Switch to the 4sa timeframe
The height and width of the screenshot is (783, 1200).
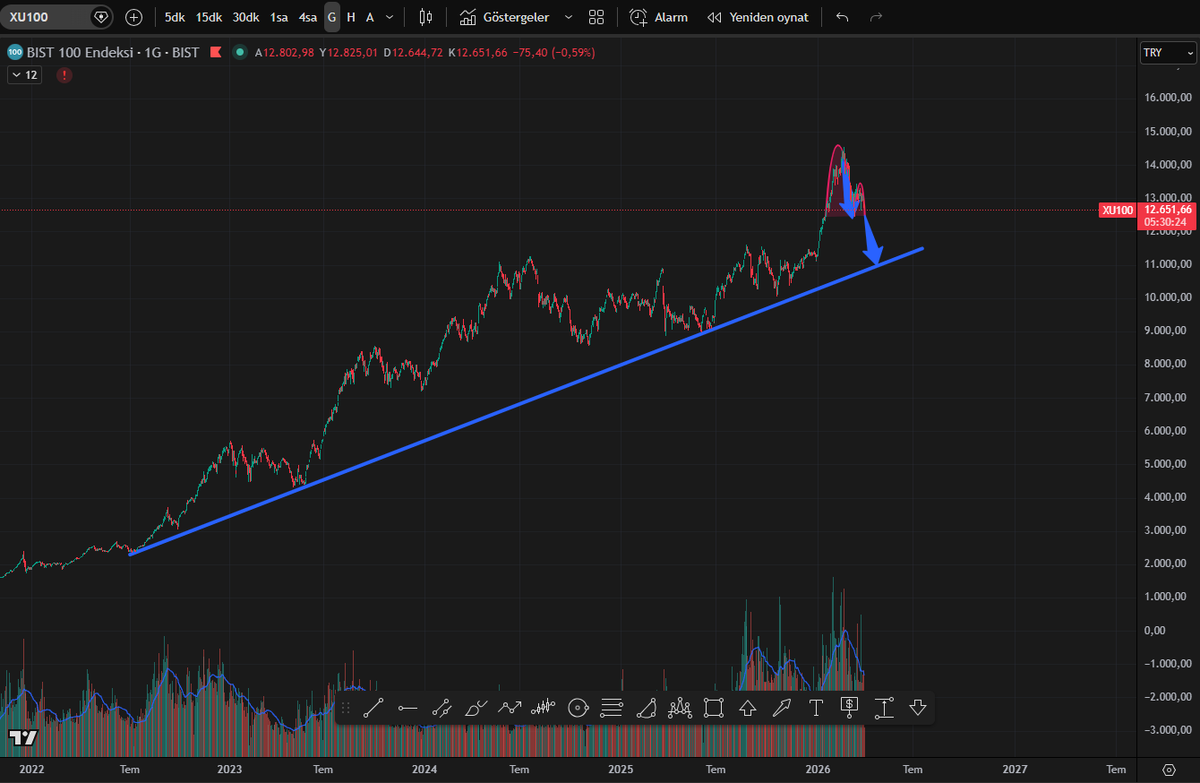tap(308, 17)
